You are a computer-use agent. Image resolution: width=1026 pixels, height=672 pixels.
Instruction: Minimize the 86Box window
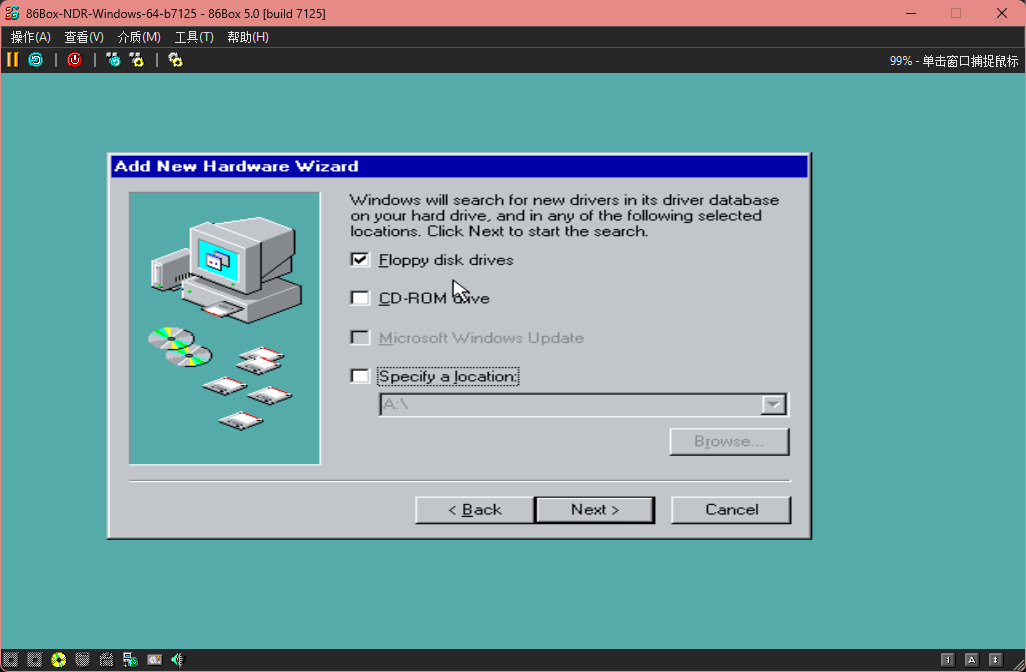tap(911, 13)
